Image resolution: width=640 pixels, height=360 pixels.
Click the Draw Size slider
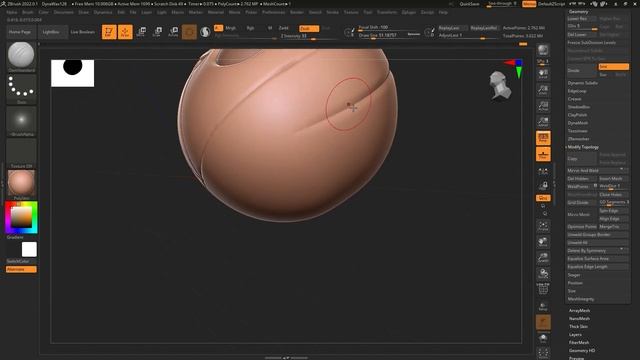[389, 36]
